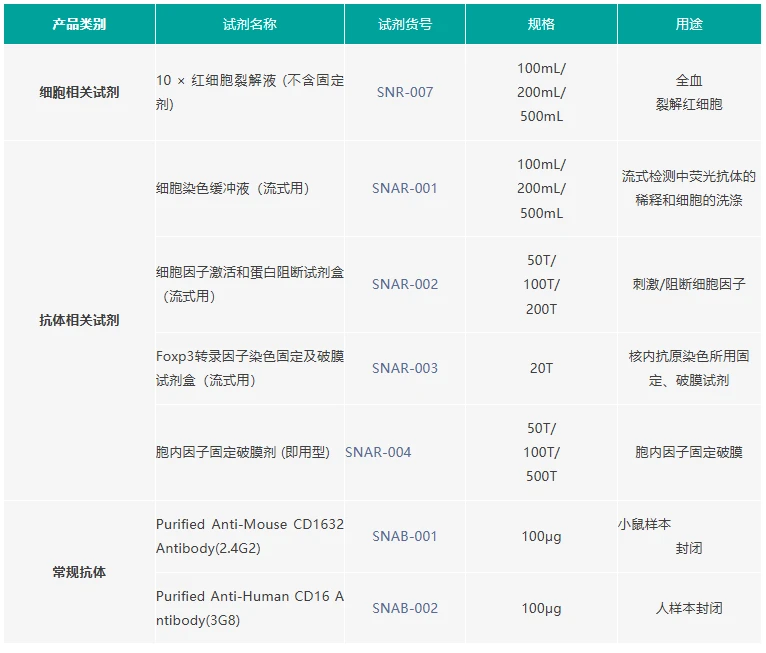Open the SNAB-002 product code link

[405, 608]
